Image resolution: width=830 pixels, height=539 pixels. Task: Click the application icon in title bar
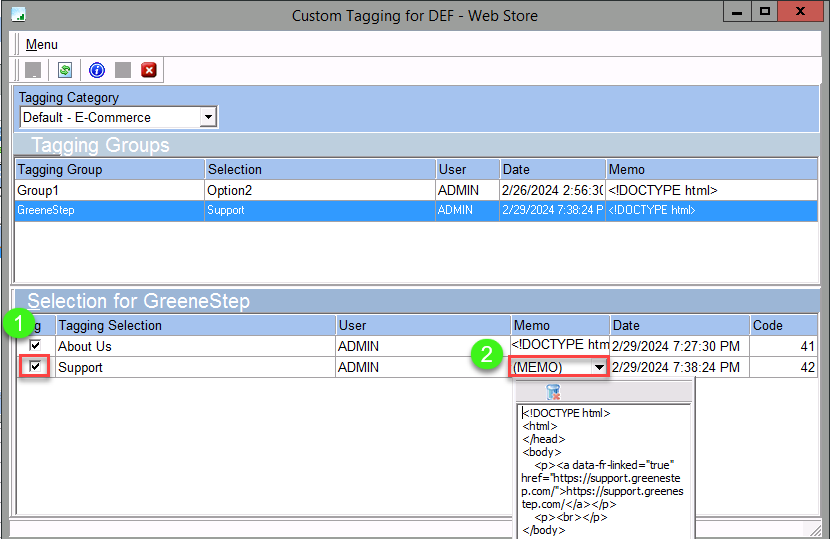18,15
